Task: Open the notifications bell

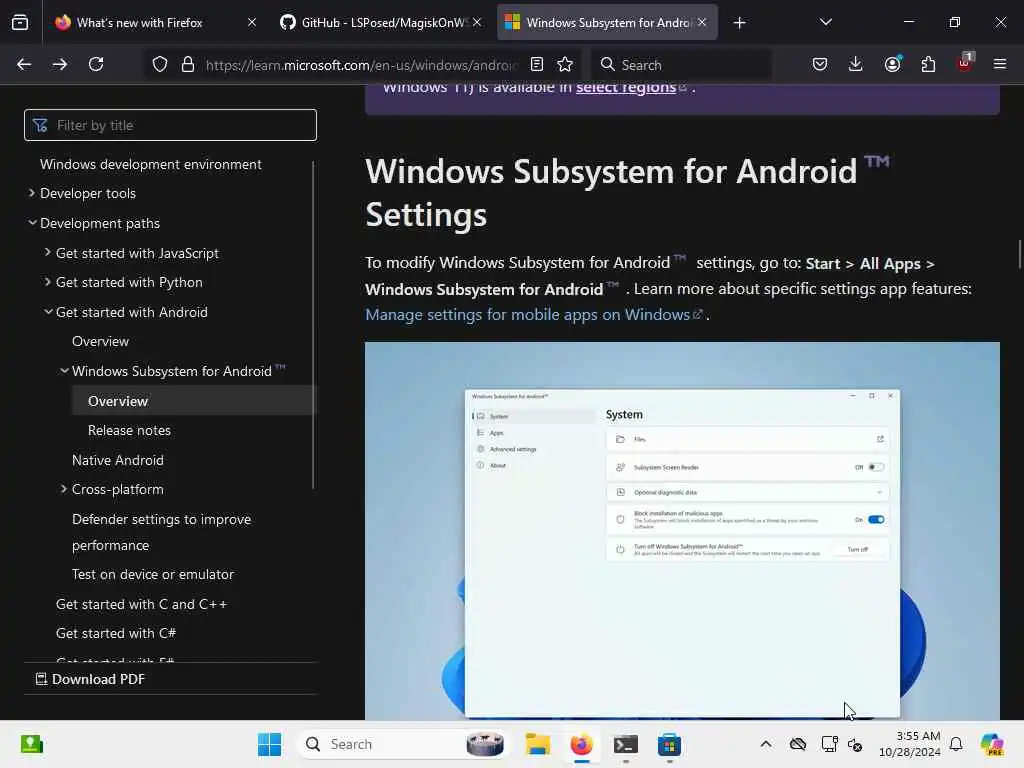Action: click(x=956, y=744)
